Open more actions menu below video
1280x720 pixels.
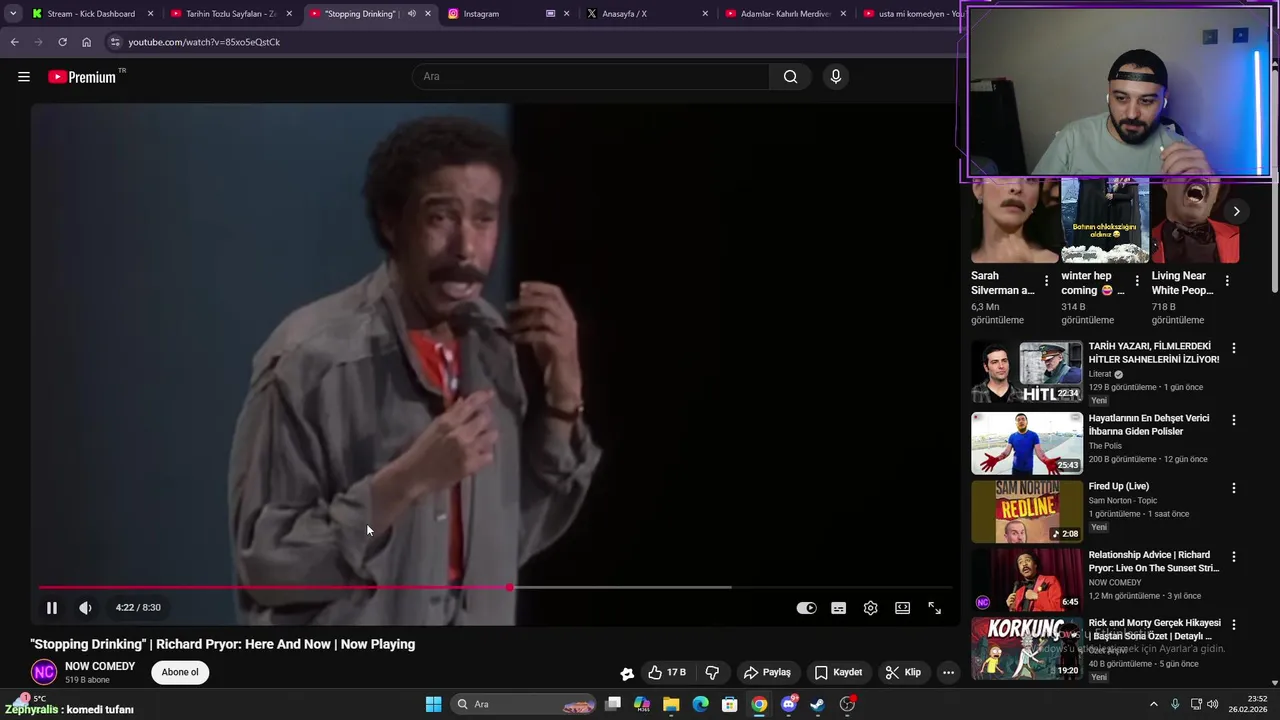pyautogui.click(x=948, y=672)
